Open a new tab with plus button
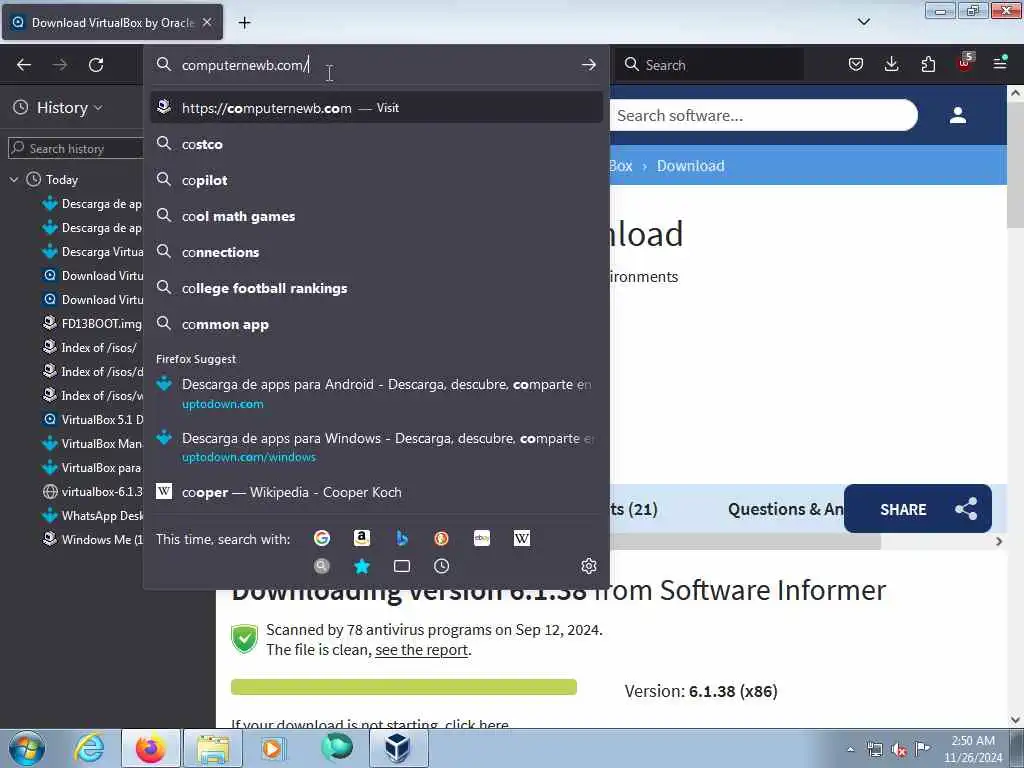Image resolution: width=1024 pixels, height=768 pixels. pyautogui.click(x=244, y=23)
